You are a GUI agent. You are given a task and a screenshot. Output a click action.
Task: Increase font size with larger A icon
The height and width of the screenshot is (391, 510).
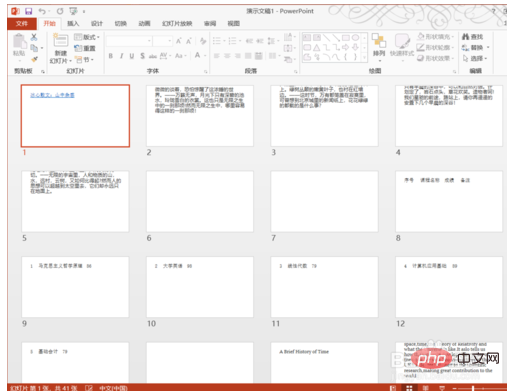point(179,41)
